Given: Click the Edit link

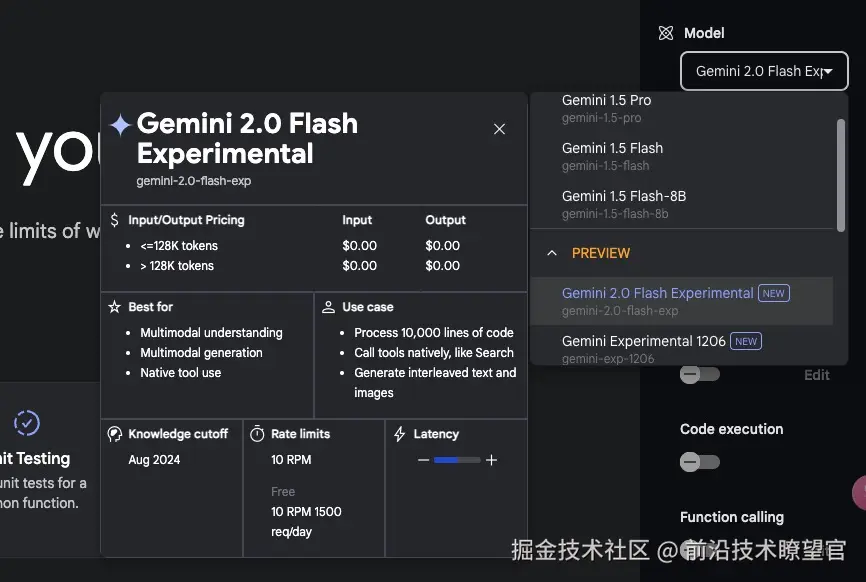Looking at the screenshot, I should [x=817, y=375].
